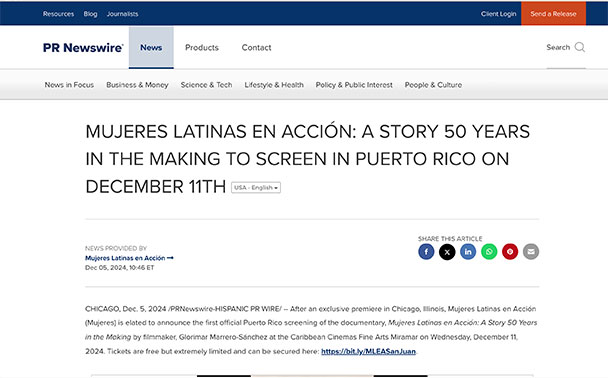This screenshot has height=378, width=608.
Task: Share article on Pinterest
Action: (510, 252)
